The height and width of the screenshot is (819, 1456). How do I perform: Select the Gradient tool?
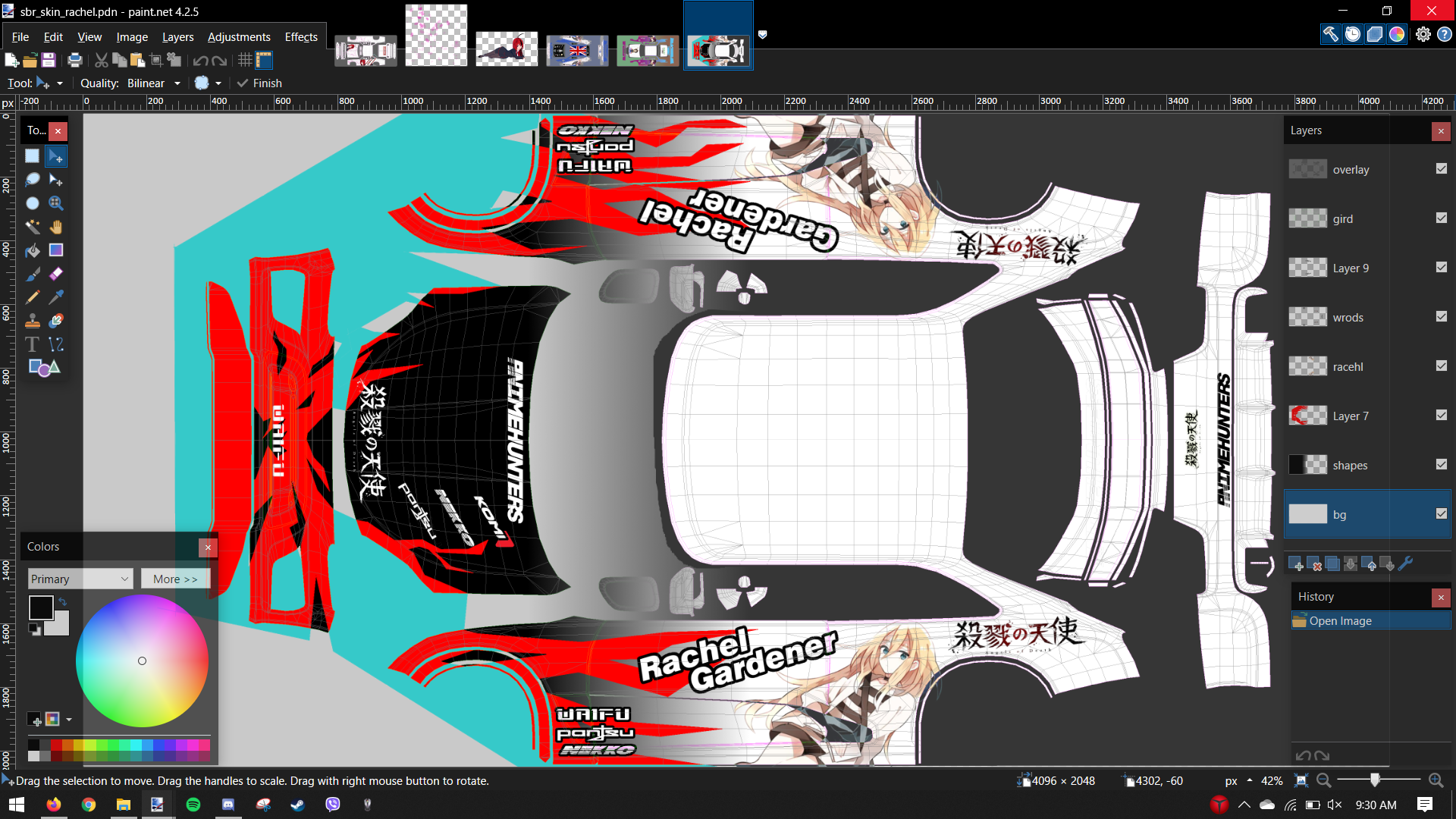(x=56, y=250)
